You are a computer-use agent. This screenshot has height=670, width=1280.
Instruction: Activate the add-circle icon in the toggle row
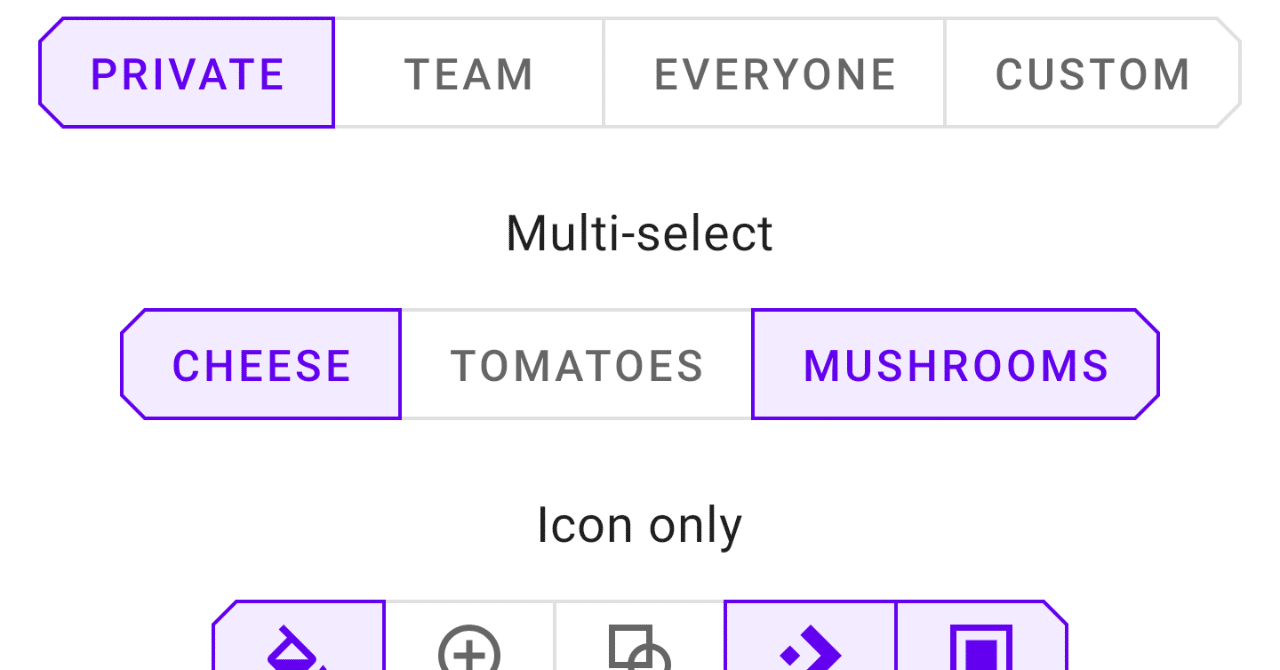tap(468, 650)
